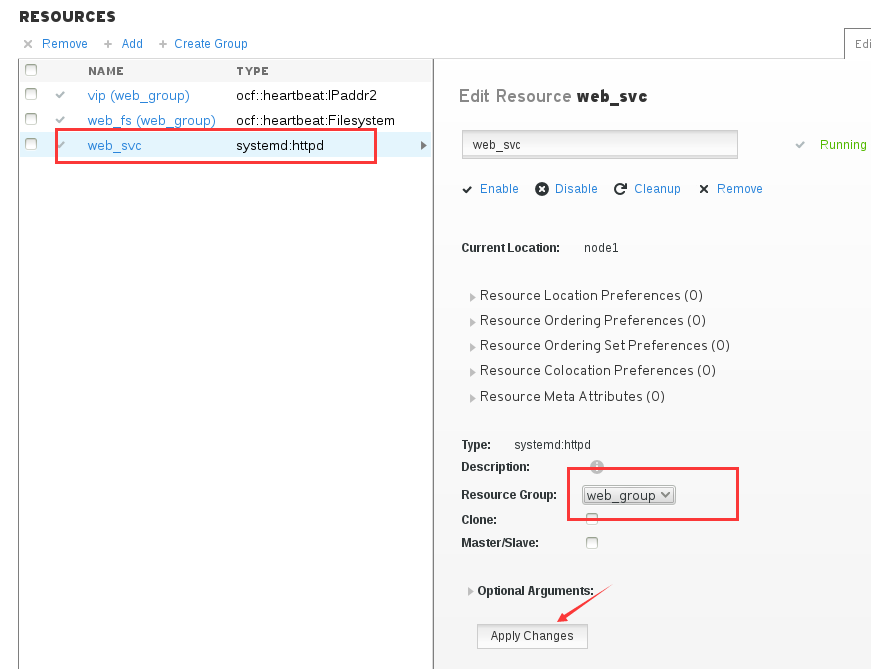This screenshot has height=669, width=871.
Task: Click the Add resource link
Action: point(132,44)
